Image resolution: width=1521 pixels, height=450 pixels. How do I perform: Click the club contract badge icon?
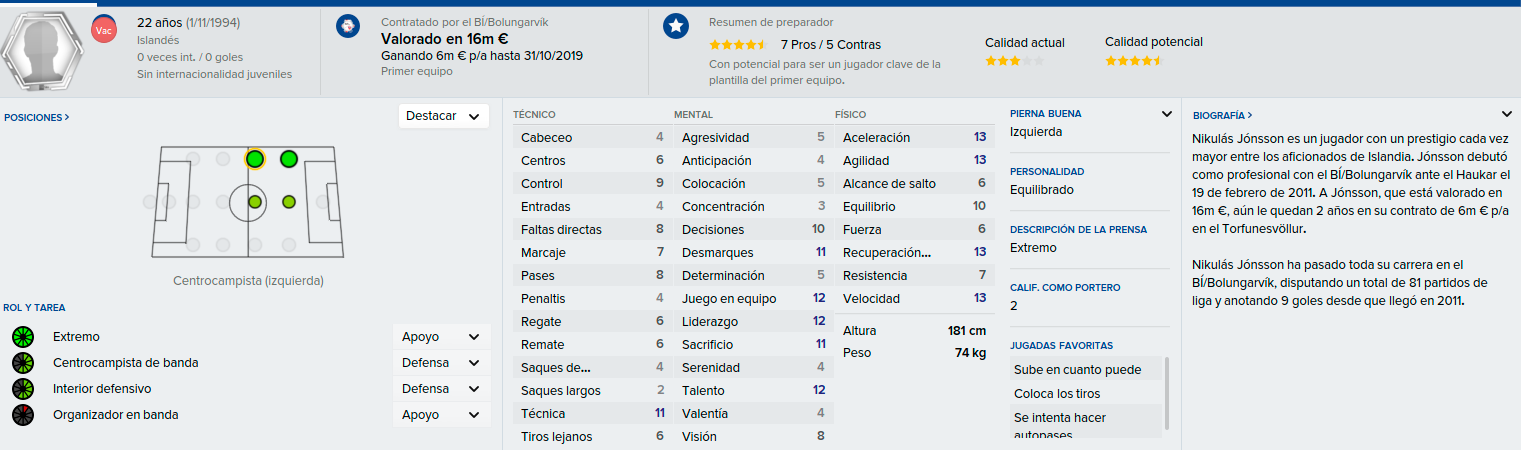348,27
